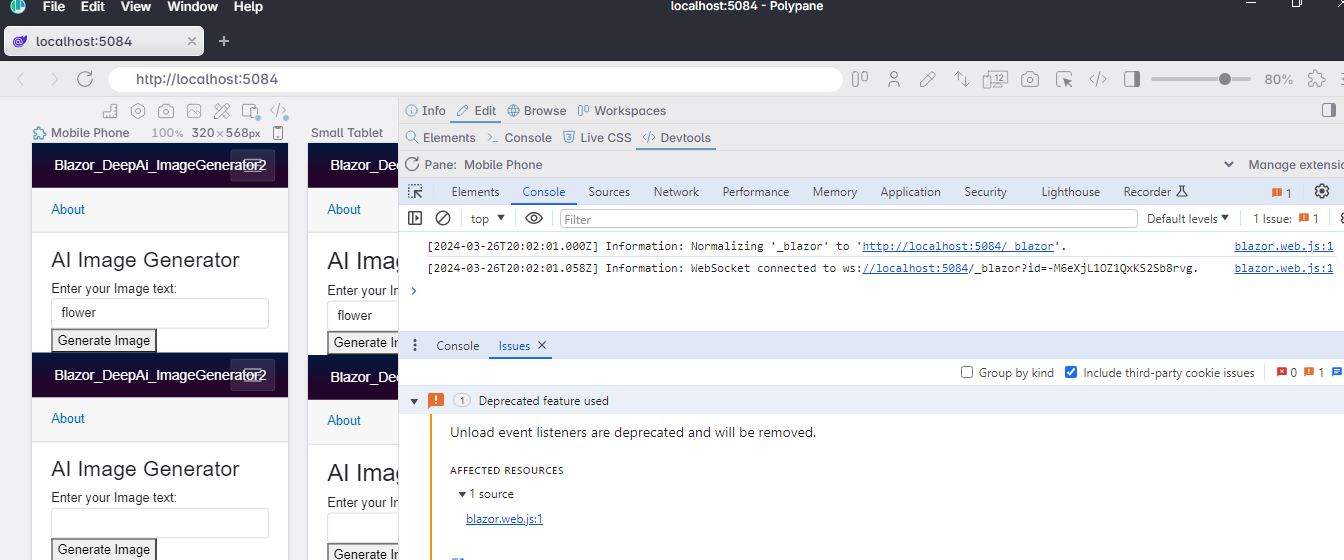
Task: Click the DevTools inspect element selector icon
Action: [x=416, y=192]
